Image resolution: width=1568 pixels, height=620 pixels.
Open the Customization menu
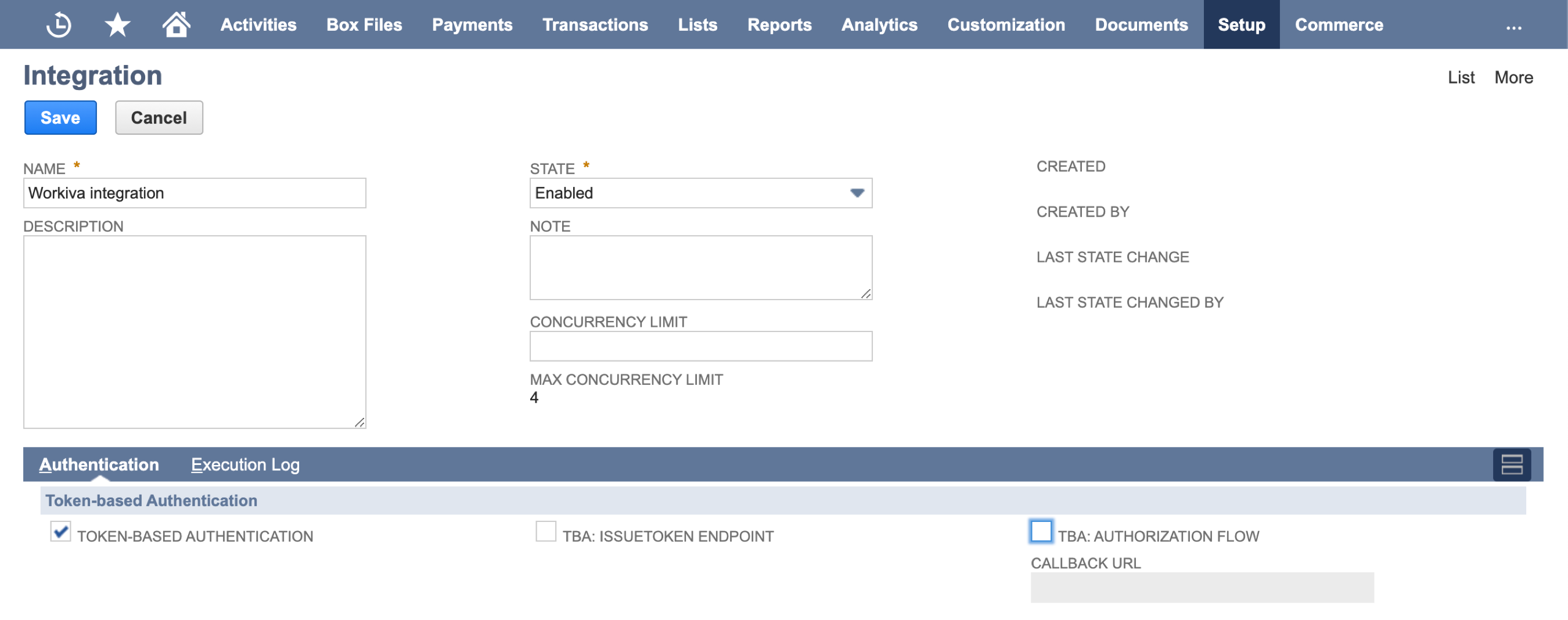click(x=1006, y=24)
